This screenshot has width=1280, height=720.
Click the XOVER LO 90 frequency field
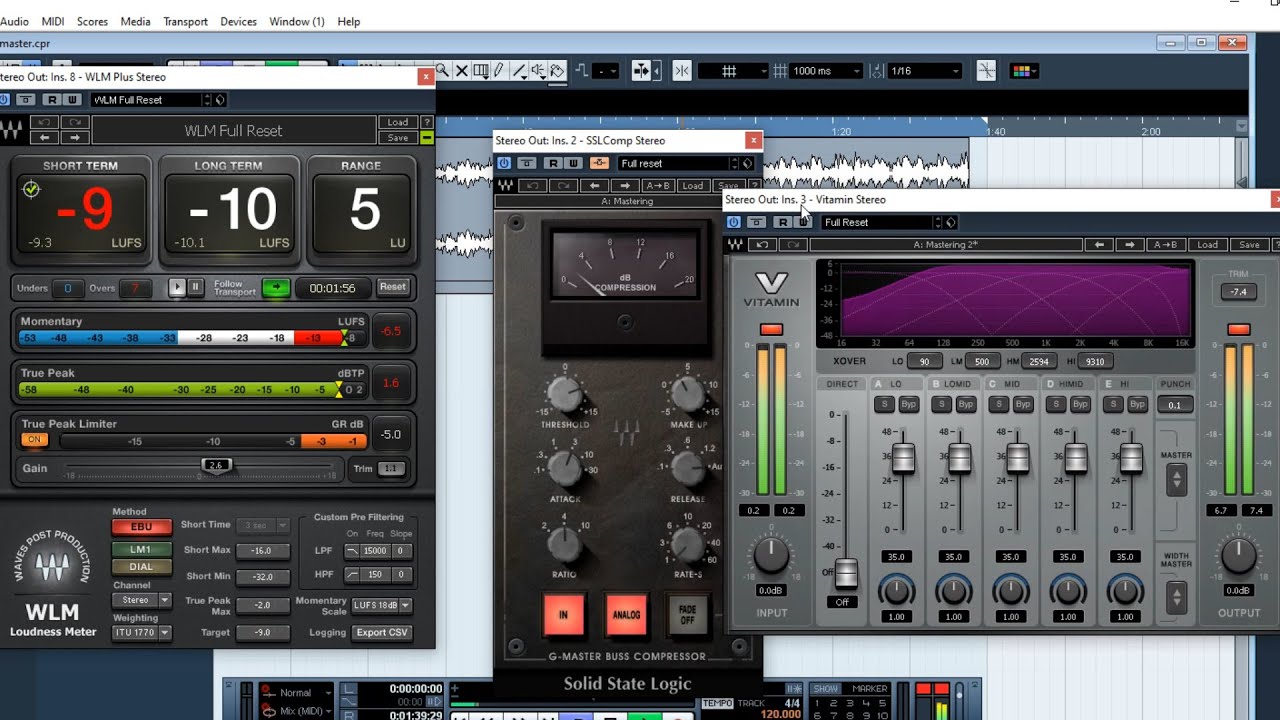[x=925, y=361]
